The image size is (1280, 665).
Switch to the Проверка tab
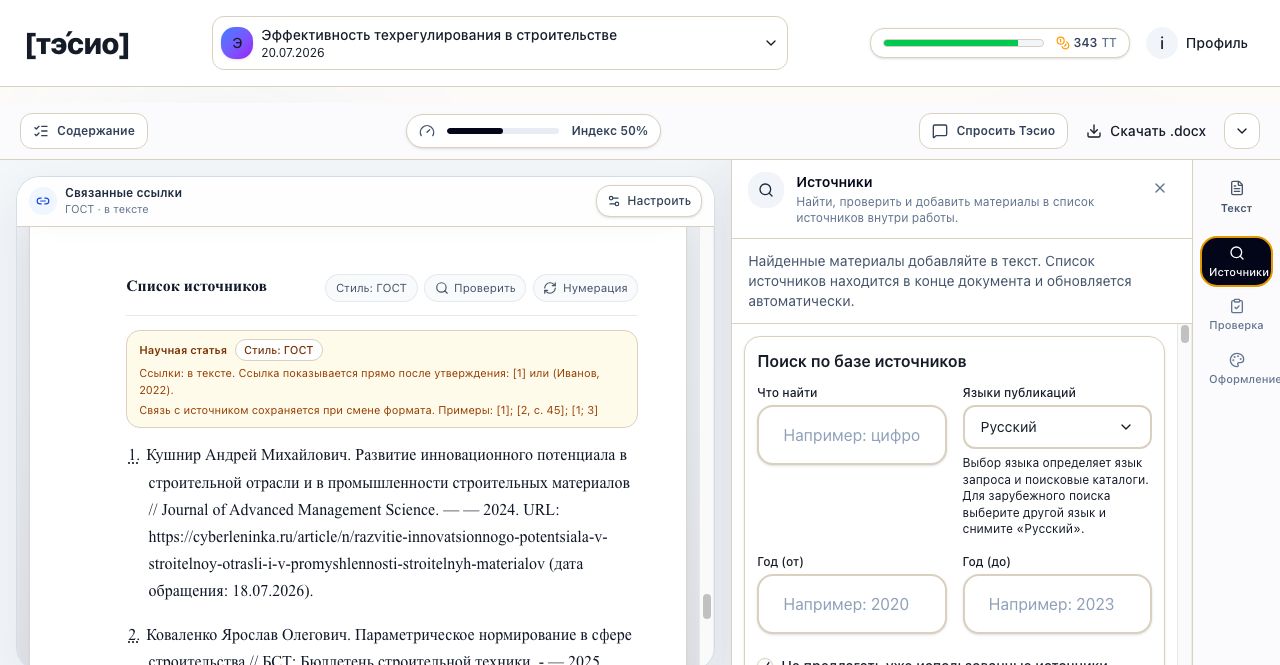tap(1236, 314)
